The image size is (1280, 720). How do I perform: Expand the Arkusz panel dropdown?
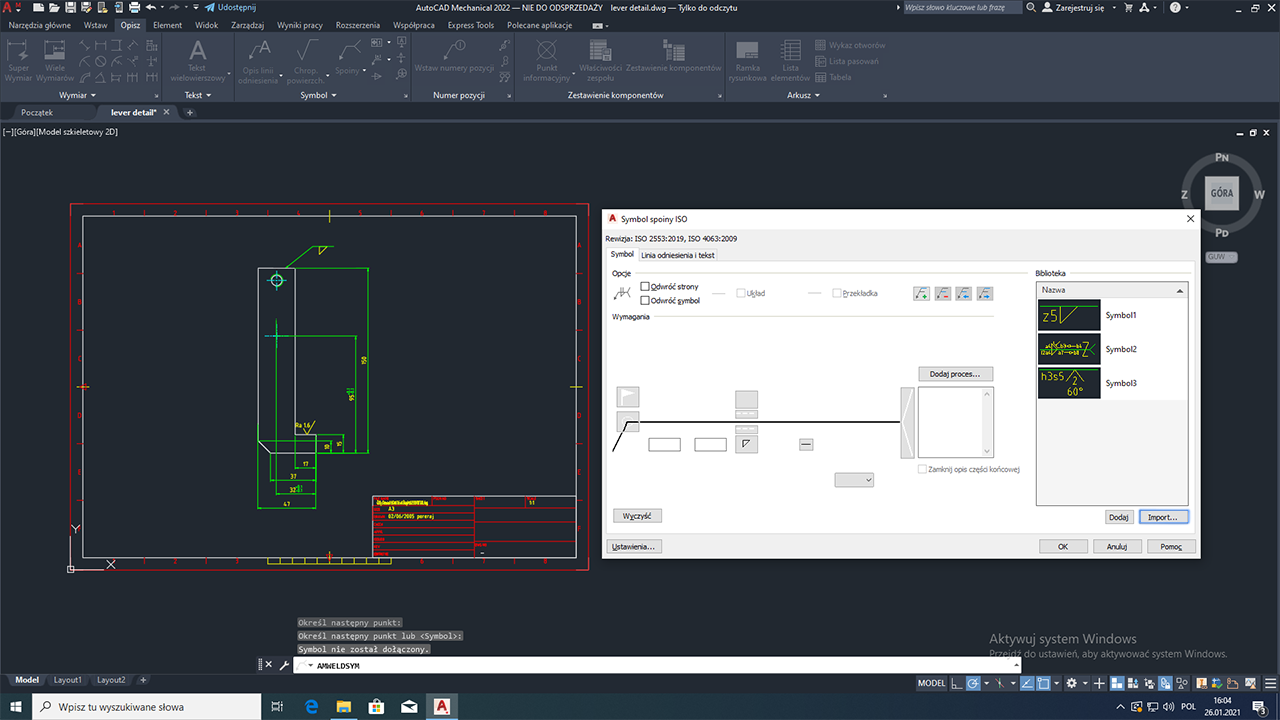[803, 95]
